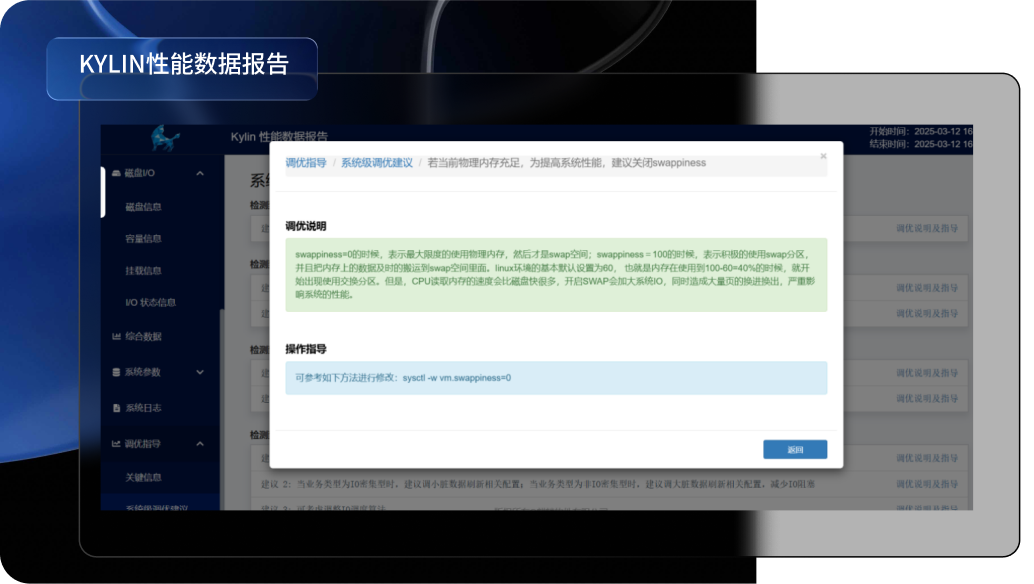Open 磁盘信息 in the sidebar
Image resolution: width=1034 pixels, height=584 pixels.
pyautogui.click(x=143, y=207)
